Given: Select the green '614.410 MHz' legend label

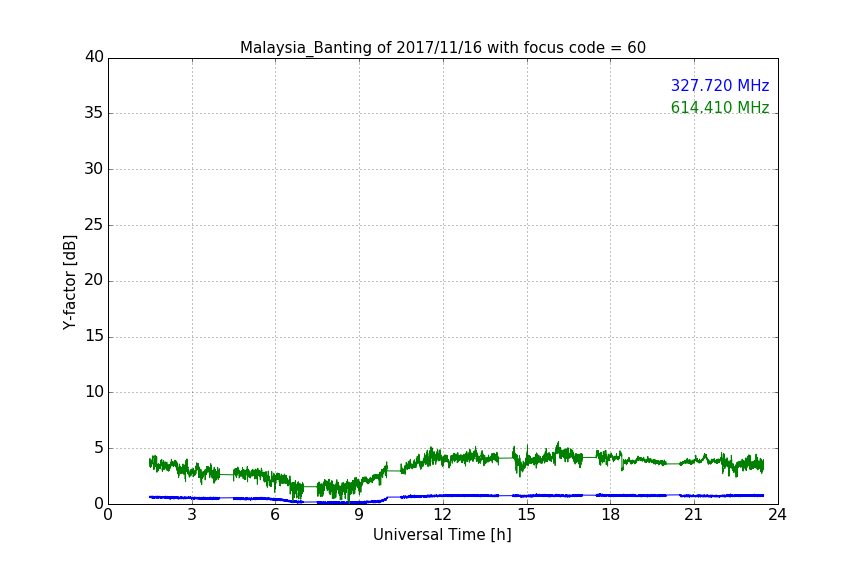Looking at the screenshot, I should coord(720,107).
